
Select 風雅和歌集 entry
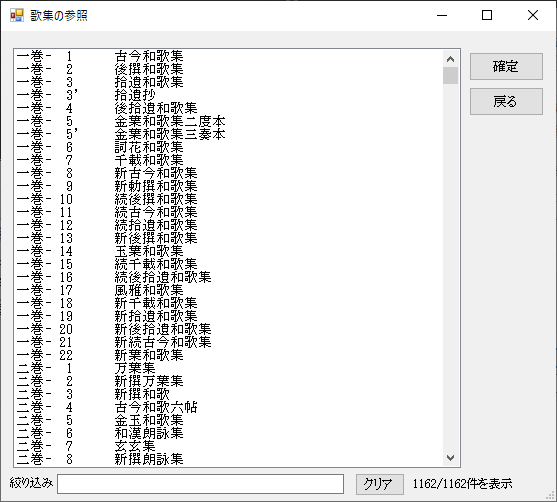(229, 290)
